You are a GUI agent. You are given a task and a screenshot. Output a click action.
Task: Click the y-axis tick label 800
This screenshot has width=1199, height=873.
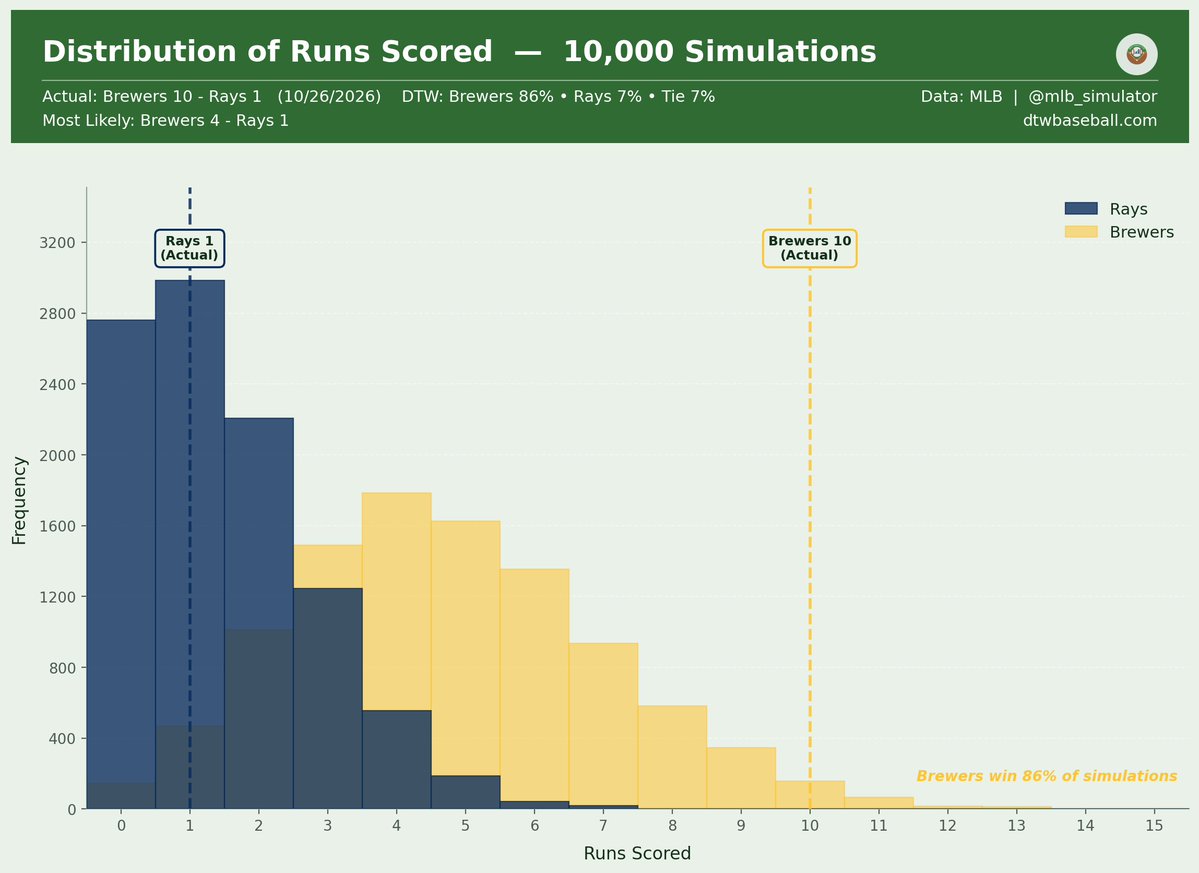click(x=62, y=668)
